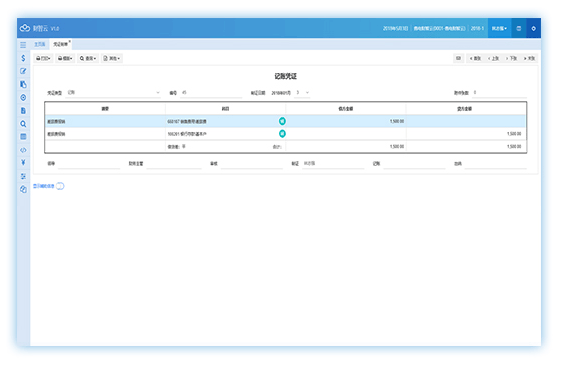Screen dimensions: 568x370
Task: Select the summary cell in the first voucher row
Action: coord(105,121)
